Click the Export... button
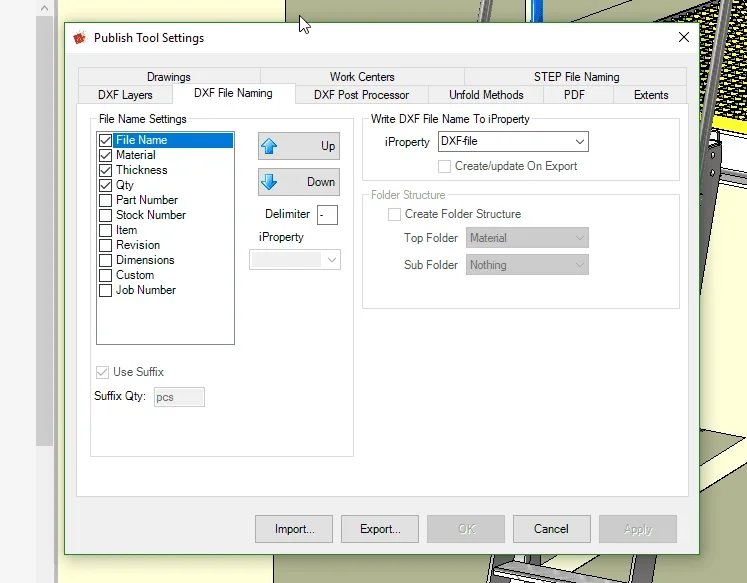The height and width of the screenshot is (583, 747). pos(380,529)
